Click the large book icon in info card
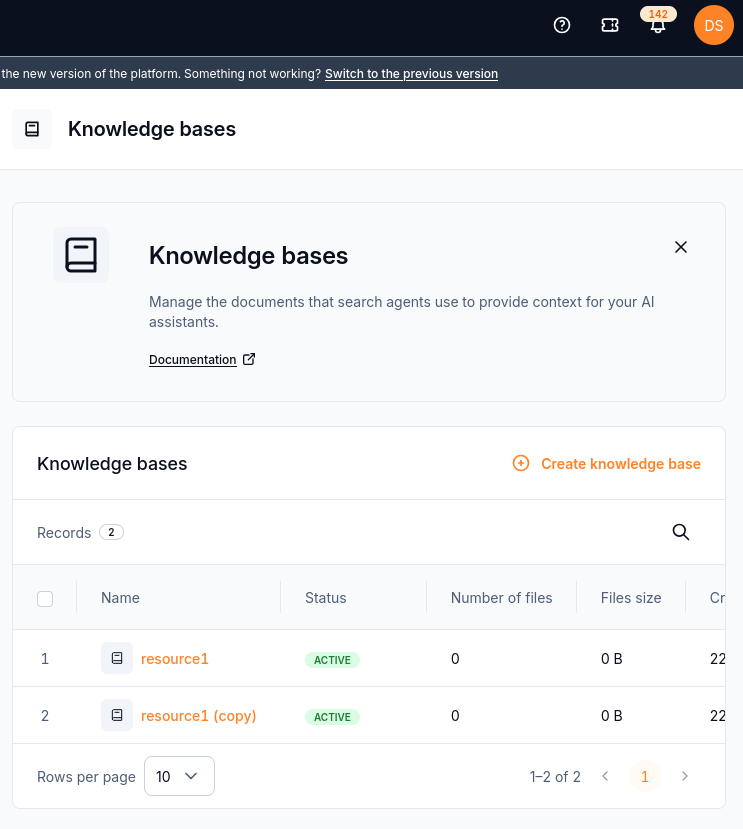The image size is (743, 829). pos(81,255)
